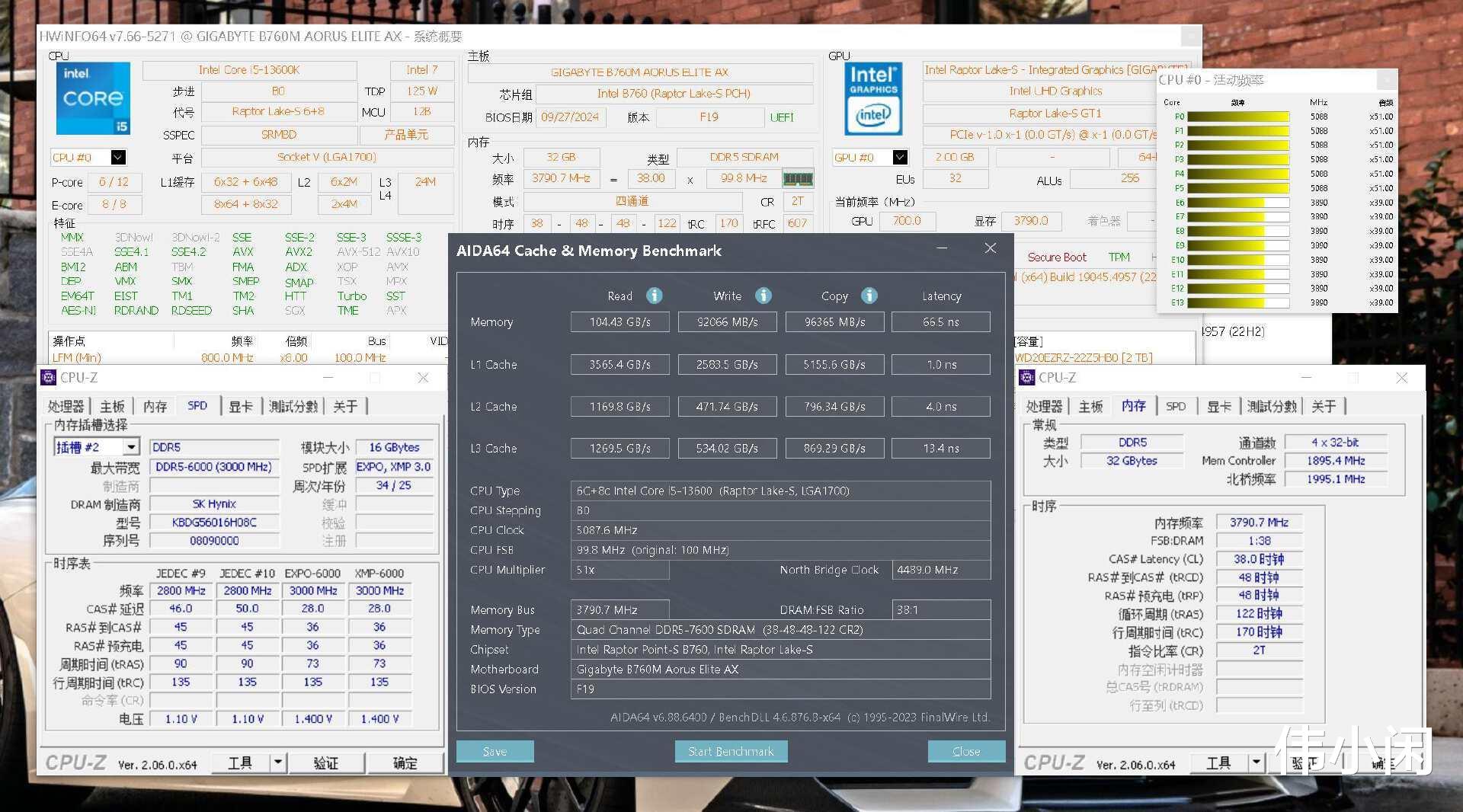
Task: Click the Memory Type field in AIDA64
Action: point(781,630)
